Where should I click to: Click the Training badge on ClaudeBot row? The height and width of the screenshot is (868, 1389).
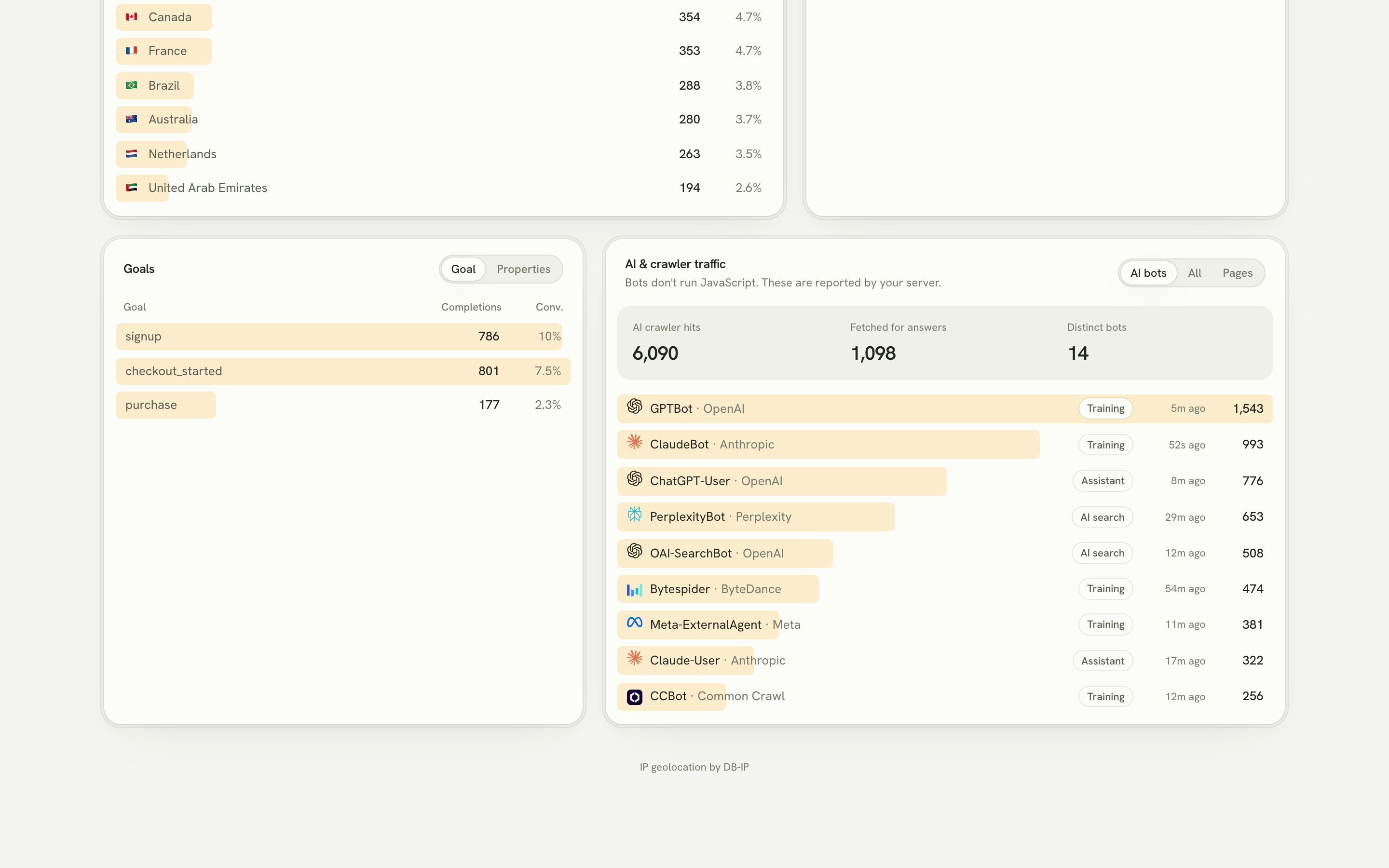click(x=1105, y=445)
